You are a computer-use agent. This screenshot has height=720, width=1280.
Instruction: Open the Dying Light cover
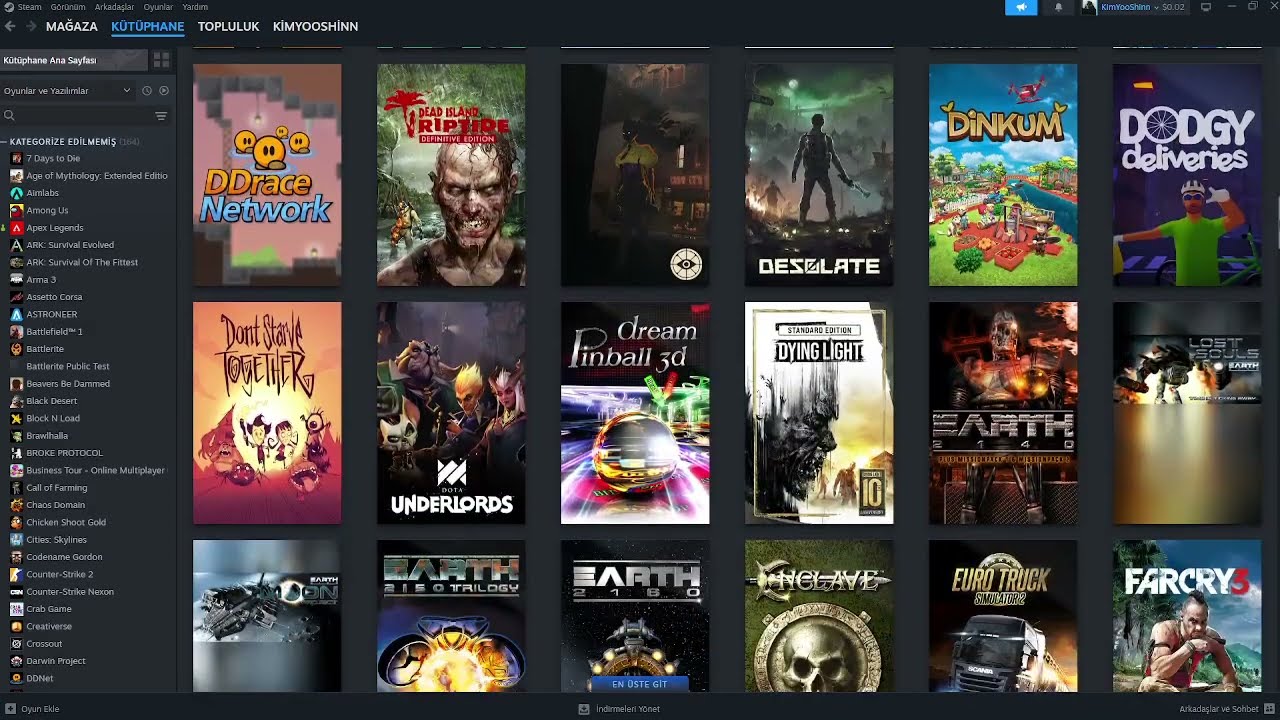[x=819, y=413]
